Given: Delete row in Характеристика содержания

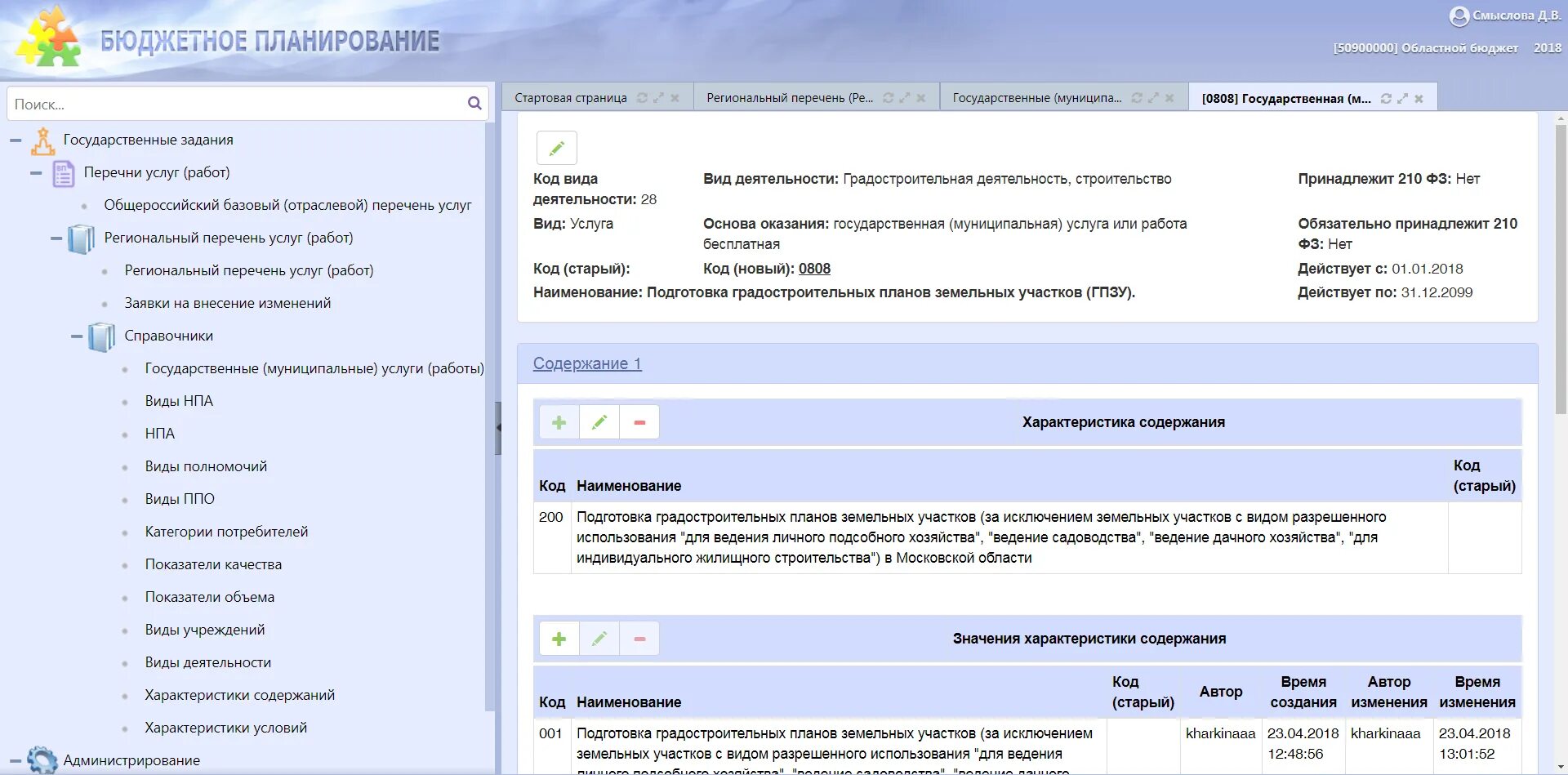Looking at the screenshot, I should [x=639, y=422].
